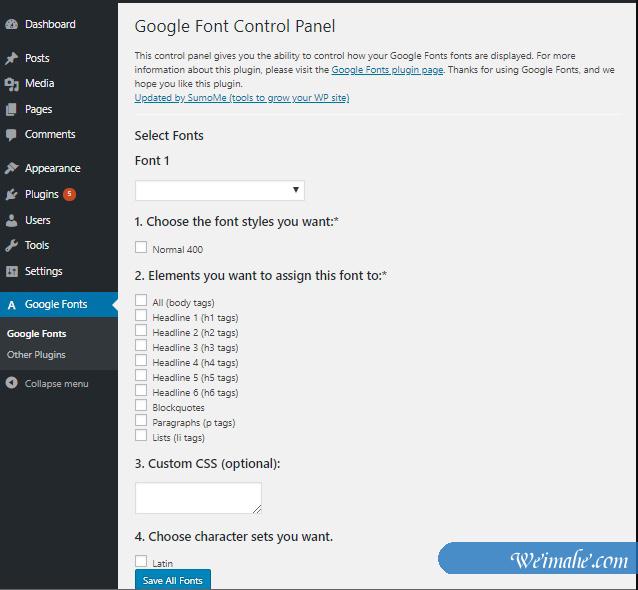Click the Dashboard icon in sidebar
Screen dimensions: 638x590
coord(11,24)
